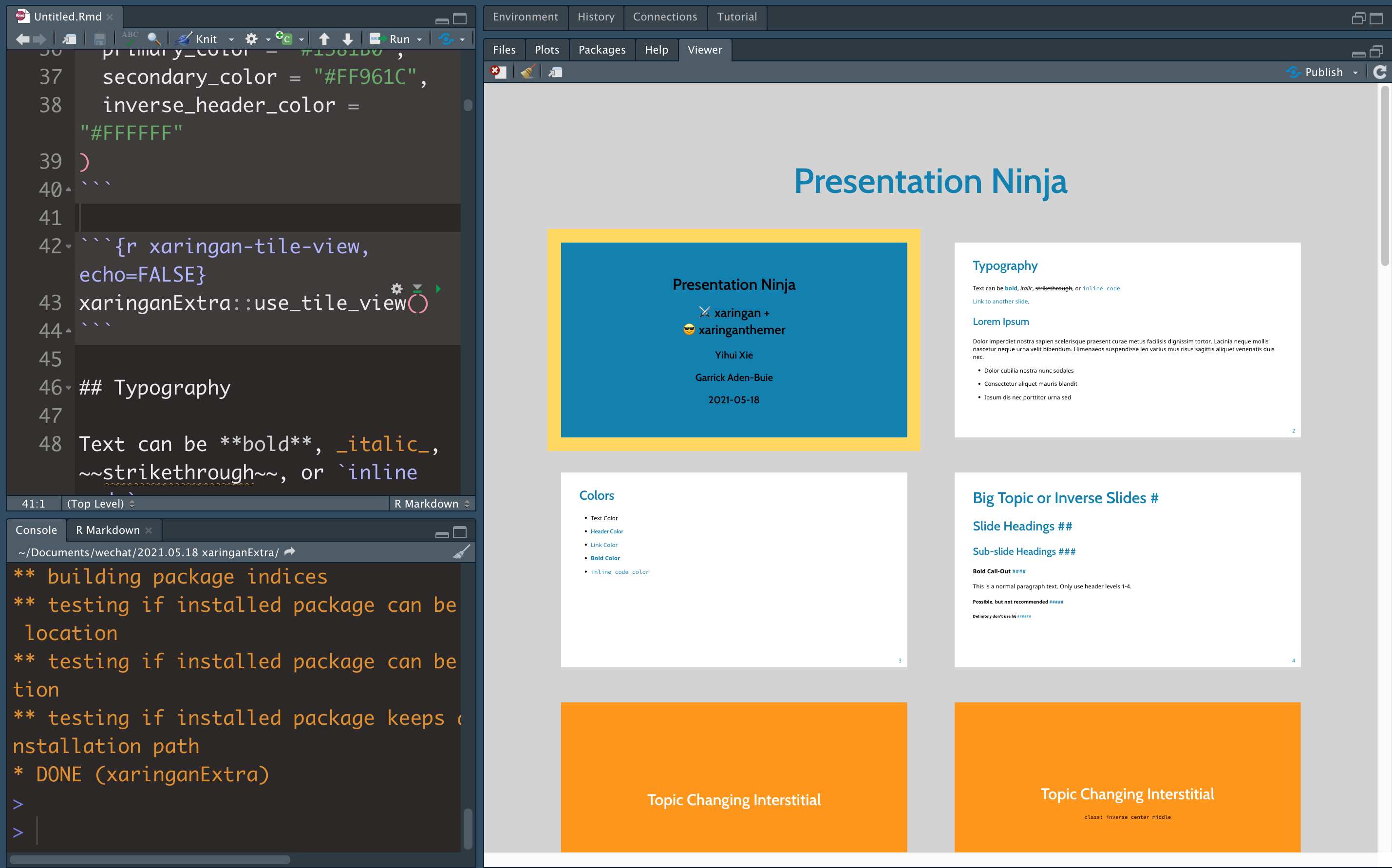1392x868 pixels.
Task: Click the spell check ABC icon
Action: click(130, 38)
